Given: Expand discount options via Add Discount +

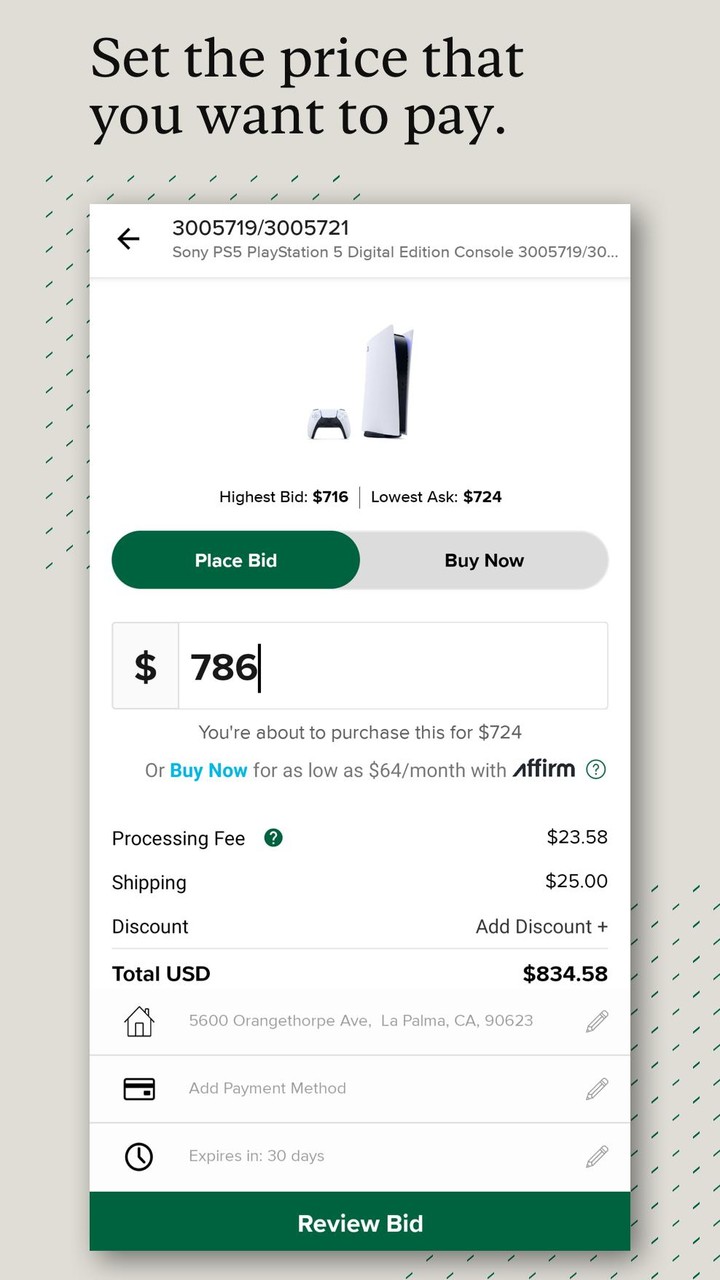Looking at the screenshot, I should [541, 926].
